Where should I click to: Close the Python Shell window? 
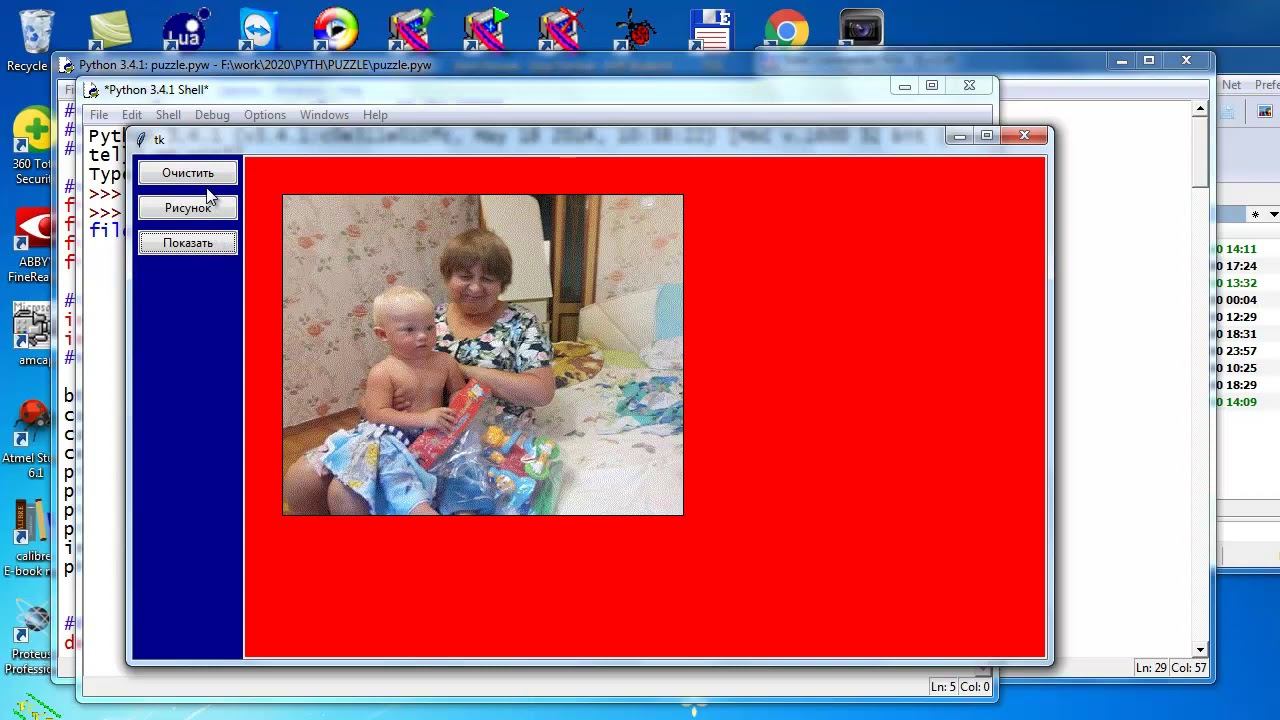(969, 86)
